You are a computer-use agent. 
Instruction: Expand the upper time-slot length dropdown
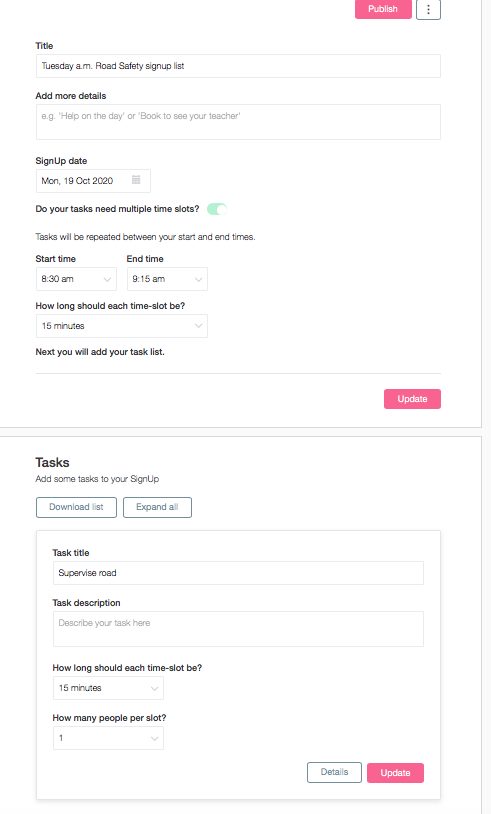[x=121, y=326]
